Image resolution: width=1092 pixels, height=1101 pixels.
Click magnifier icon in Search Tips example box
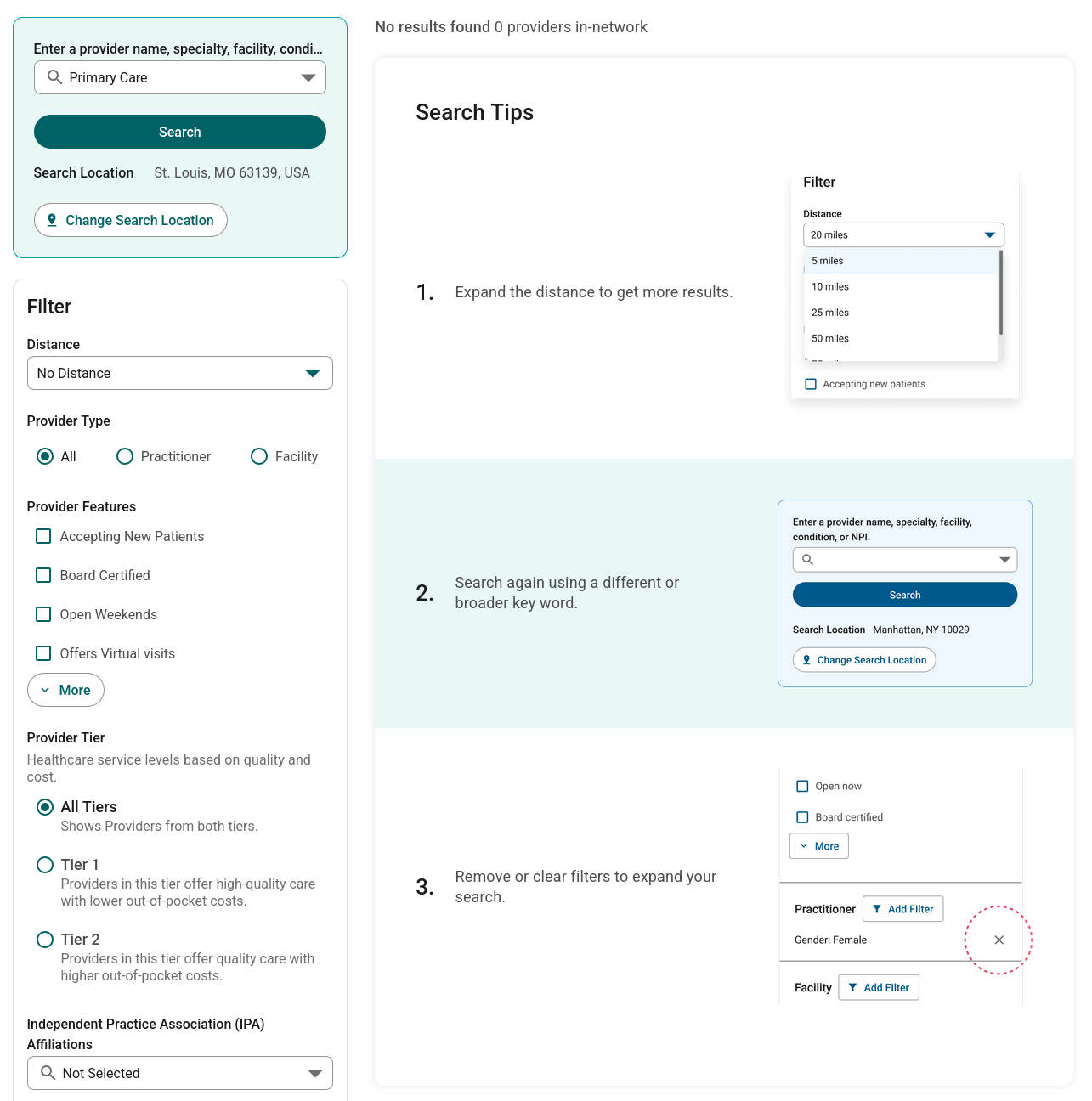tap(808, 560)
